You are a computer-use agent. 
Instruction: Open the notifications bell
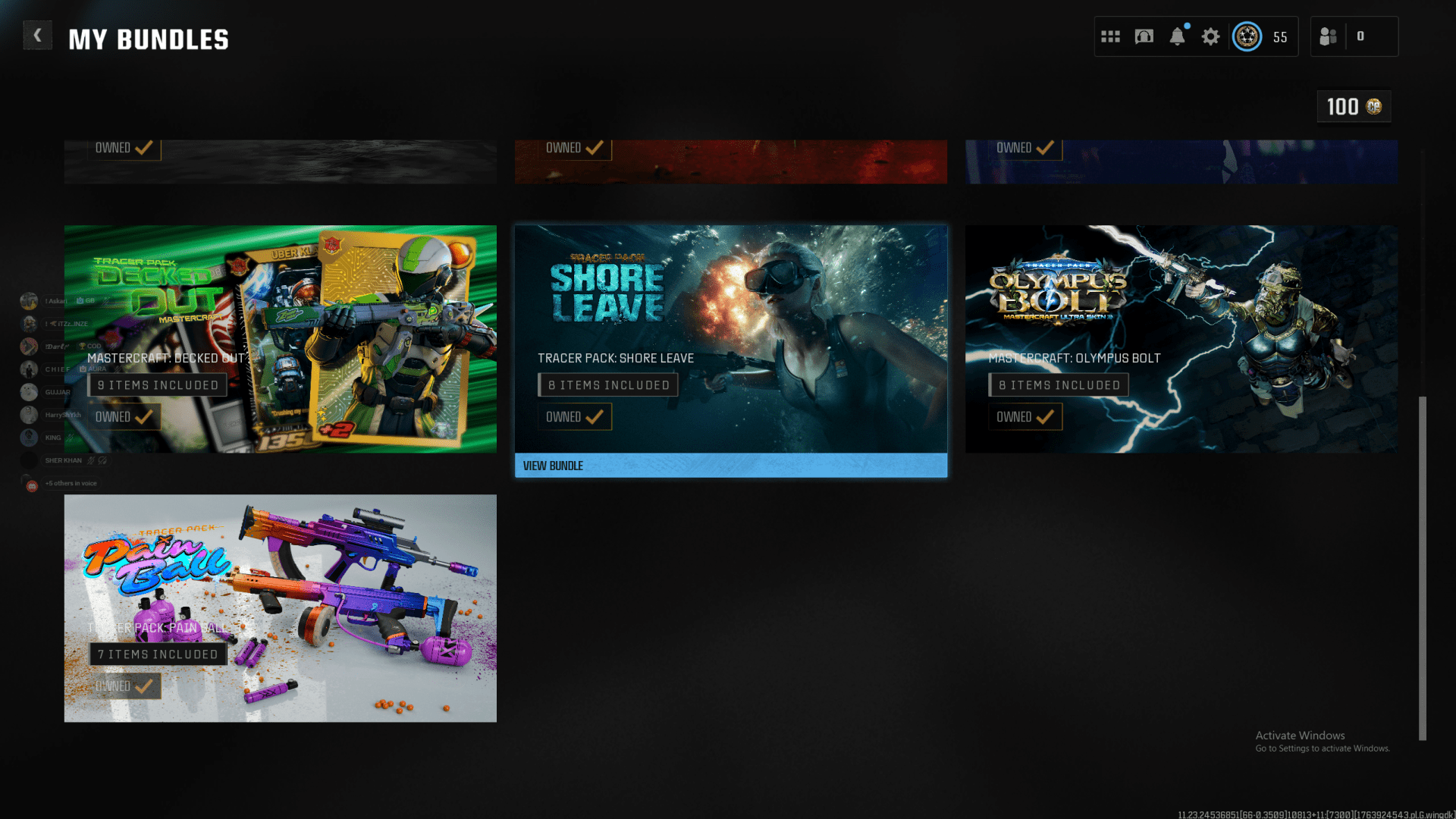[1177, 36]
